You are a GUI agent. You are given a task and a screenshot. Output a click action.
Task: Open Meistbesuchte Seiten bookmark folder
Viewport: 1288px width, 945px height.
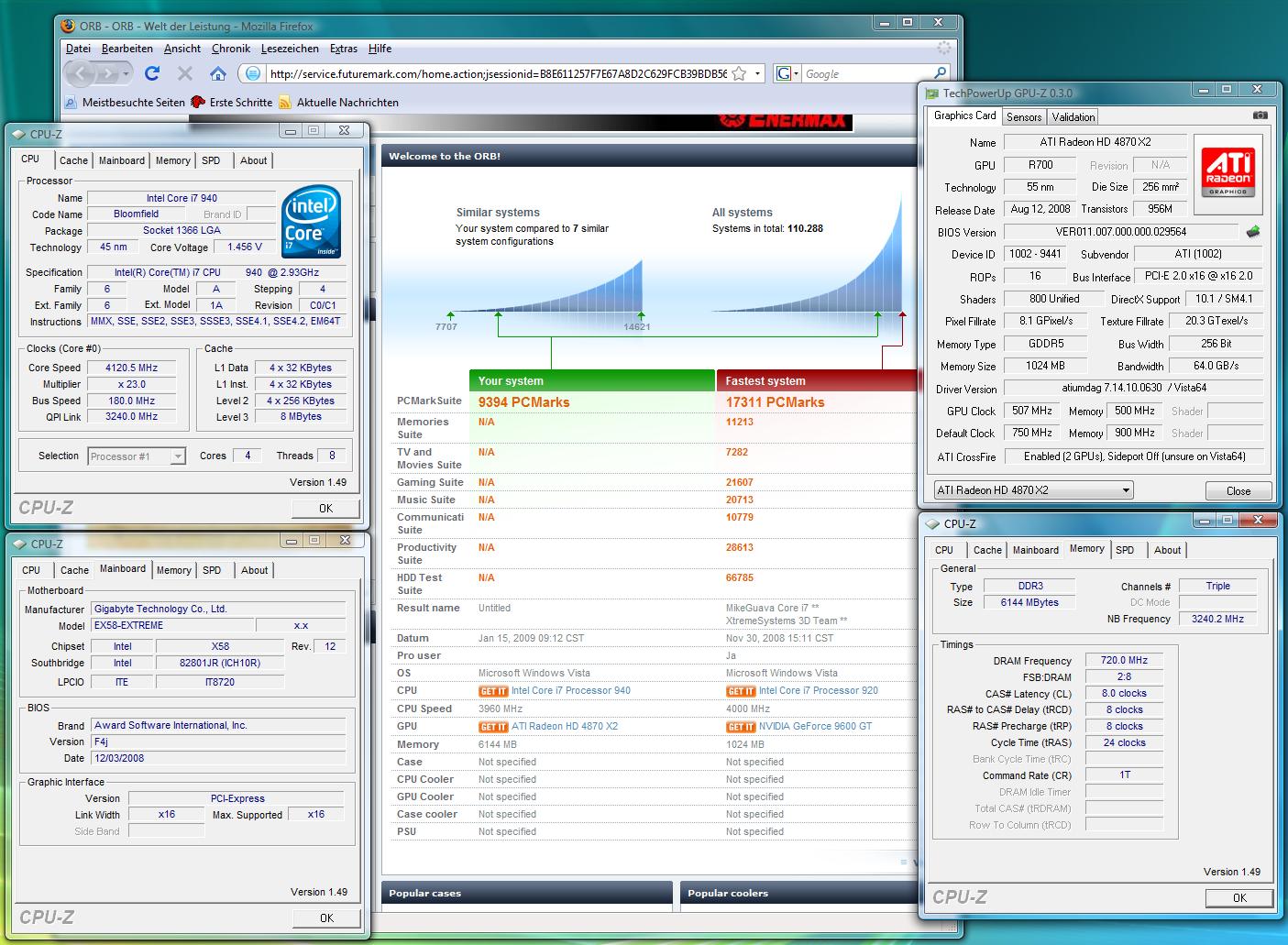point(126,102)
